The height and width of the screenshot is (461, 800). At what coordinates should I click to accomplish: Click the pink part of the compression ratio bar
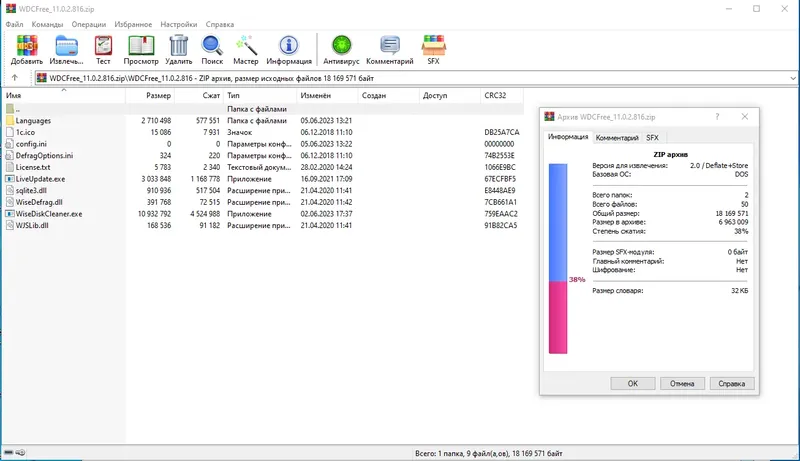[x=558, y=317]
